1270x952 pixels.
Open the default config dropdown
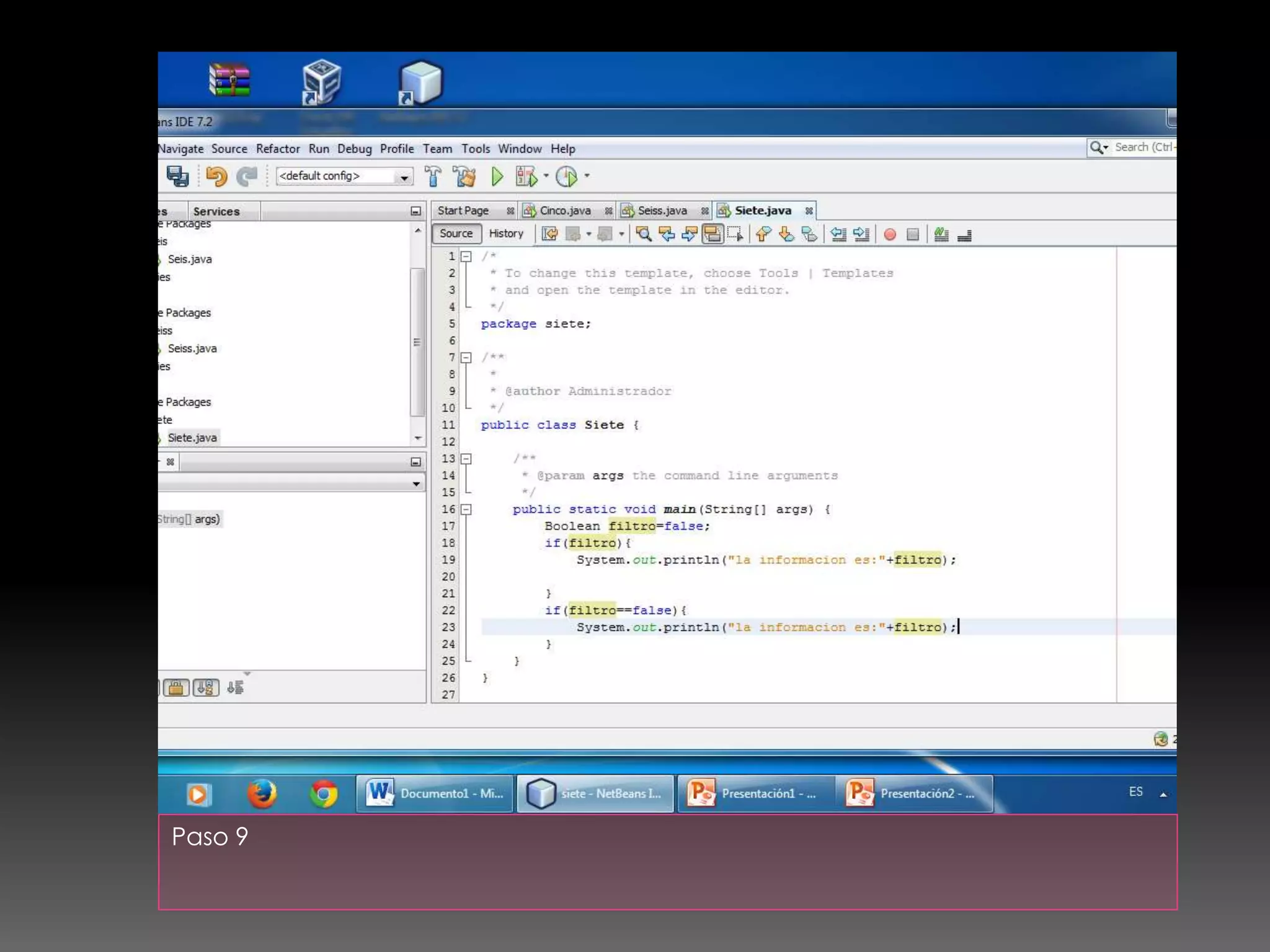404,177
